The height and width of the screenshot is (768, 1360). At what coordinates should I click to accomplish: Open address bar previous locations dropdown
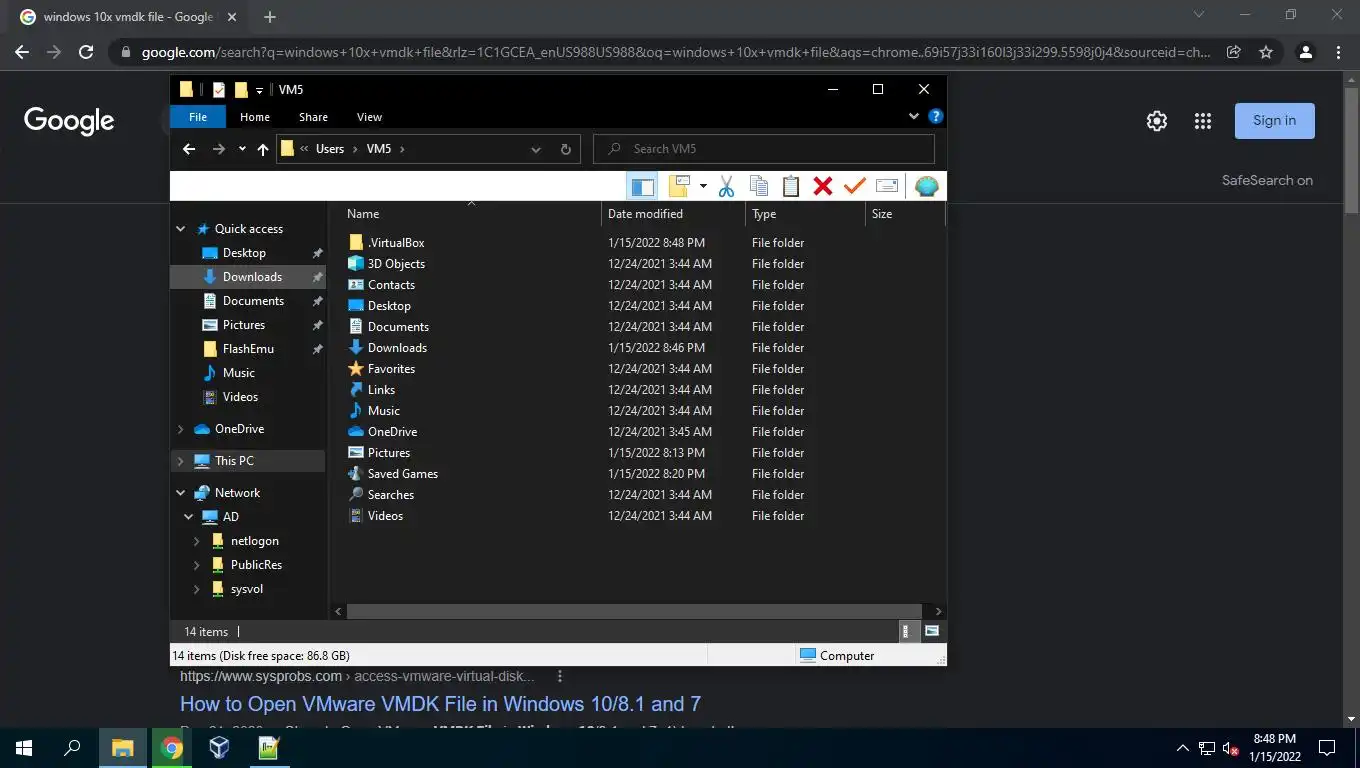click(536, 149)
